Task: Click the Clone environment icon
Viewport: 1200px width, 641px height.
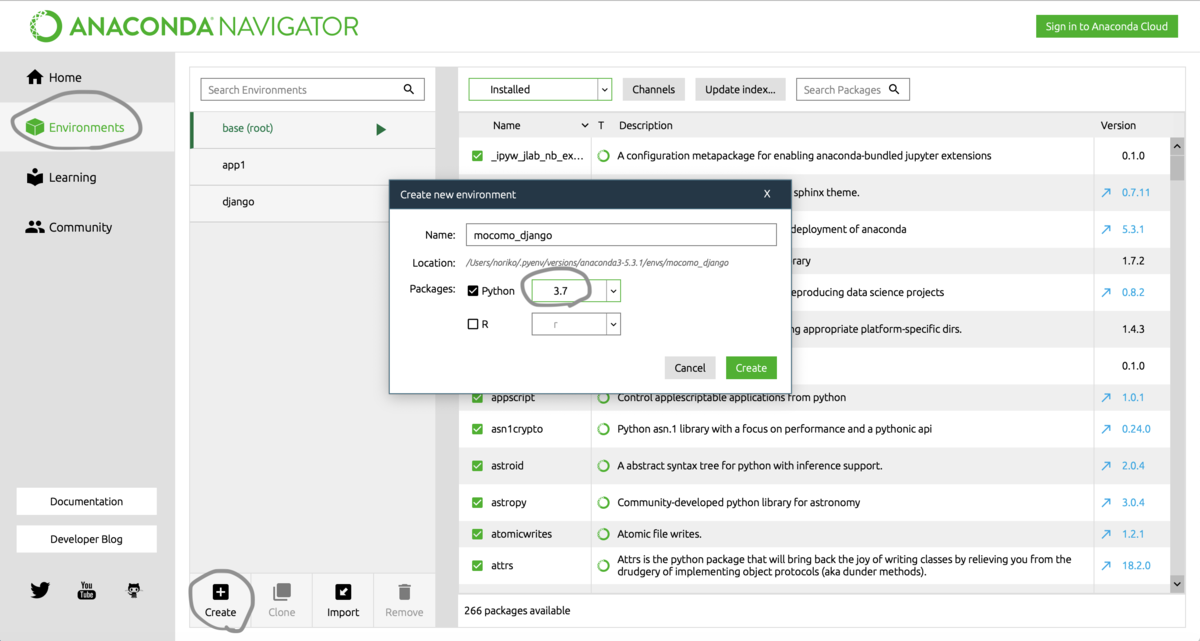Action: [x=282, y=592]
